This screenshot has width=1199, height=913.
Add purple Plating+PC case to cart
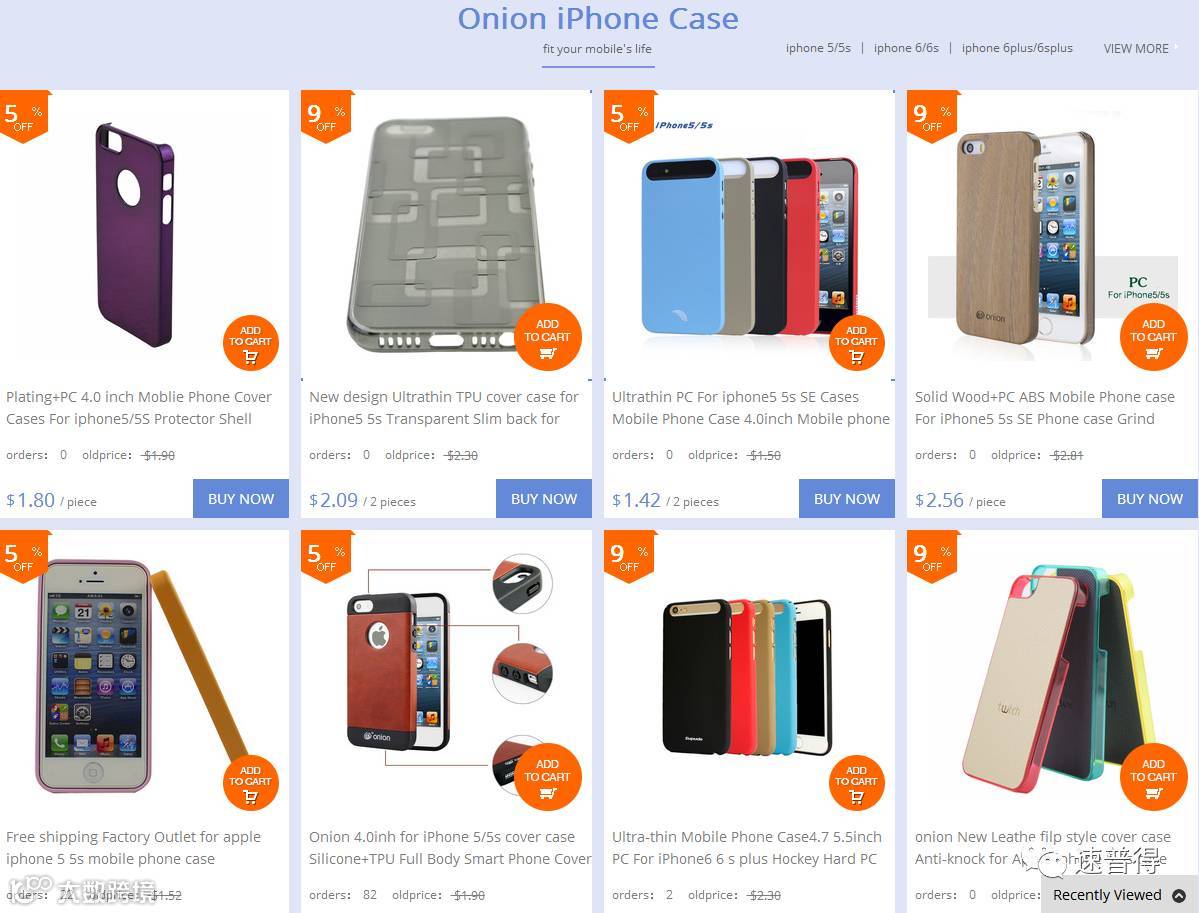[250, 343]
